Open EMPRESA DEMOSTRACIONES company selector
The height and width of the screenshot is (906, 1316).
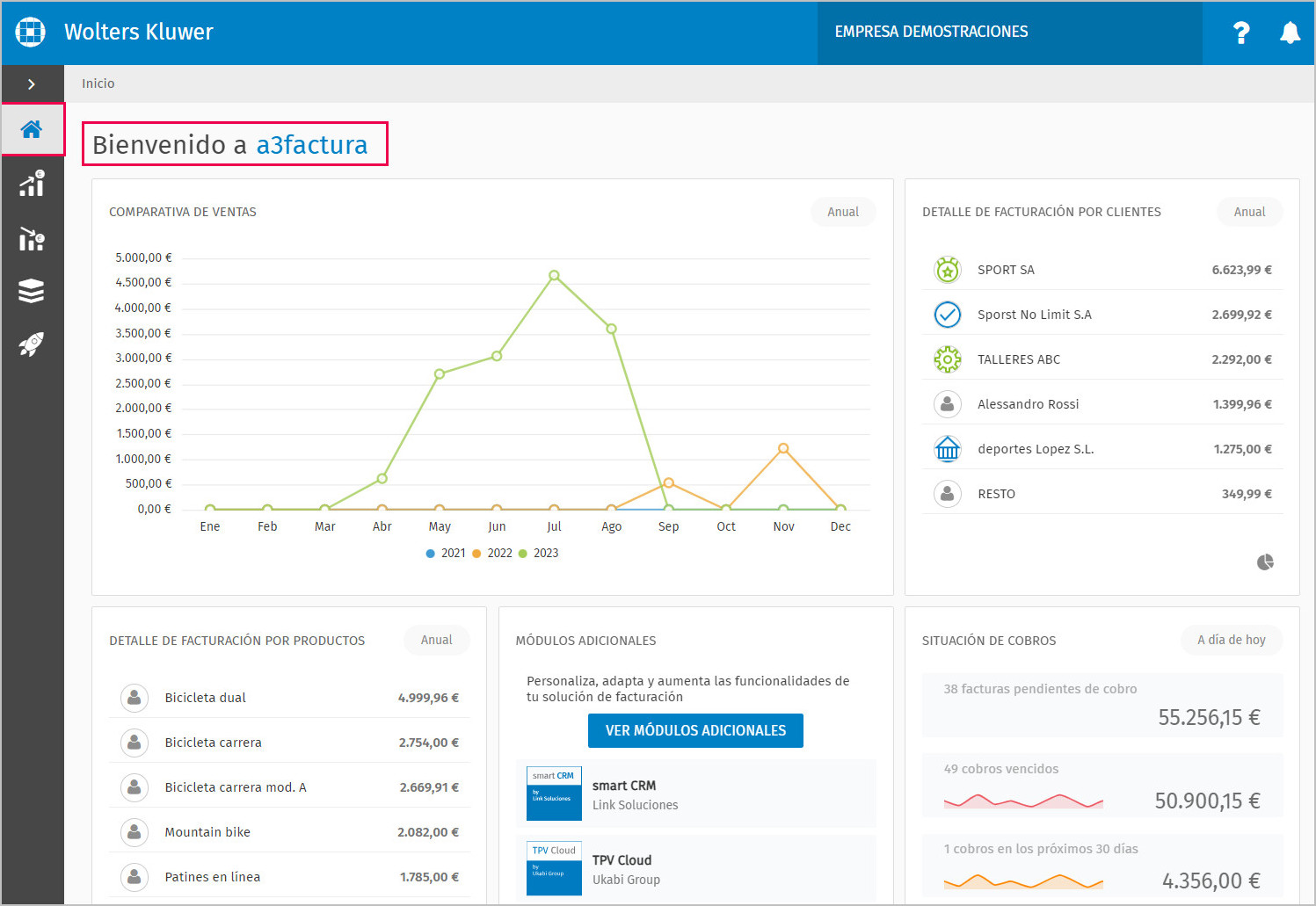[1009, 33]
